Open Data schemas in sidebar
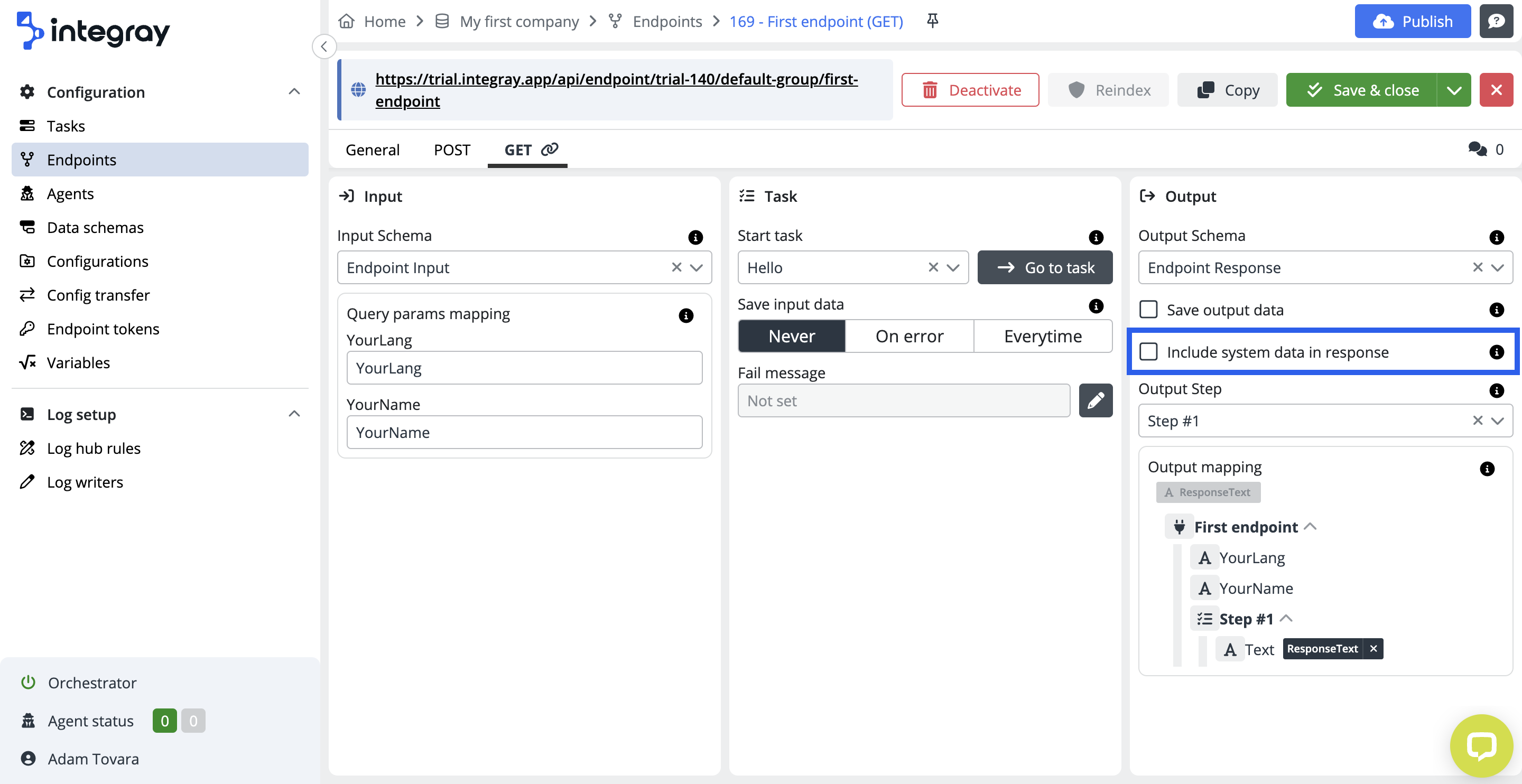Viewport: 1522px width, 784px height. [x=95, y=228]
